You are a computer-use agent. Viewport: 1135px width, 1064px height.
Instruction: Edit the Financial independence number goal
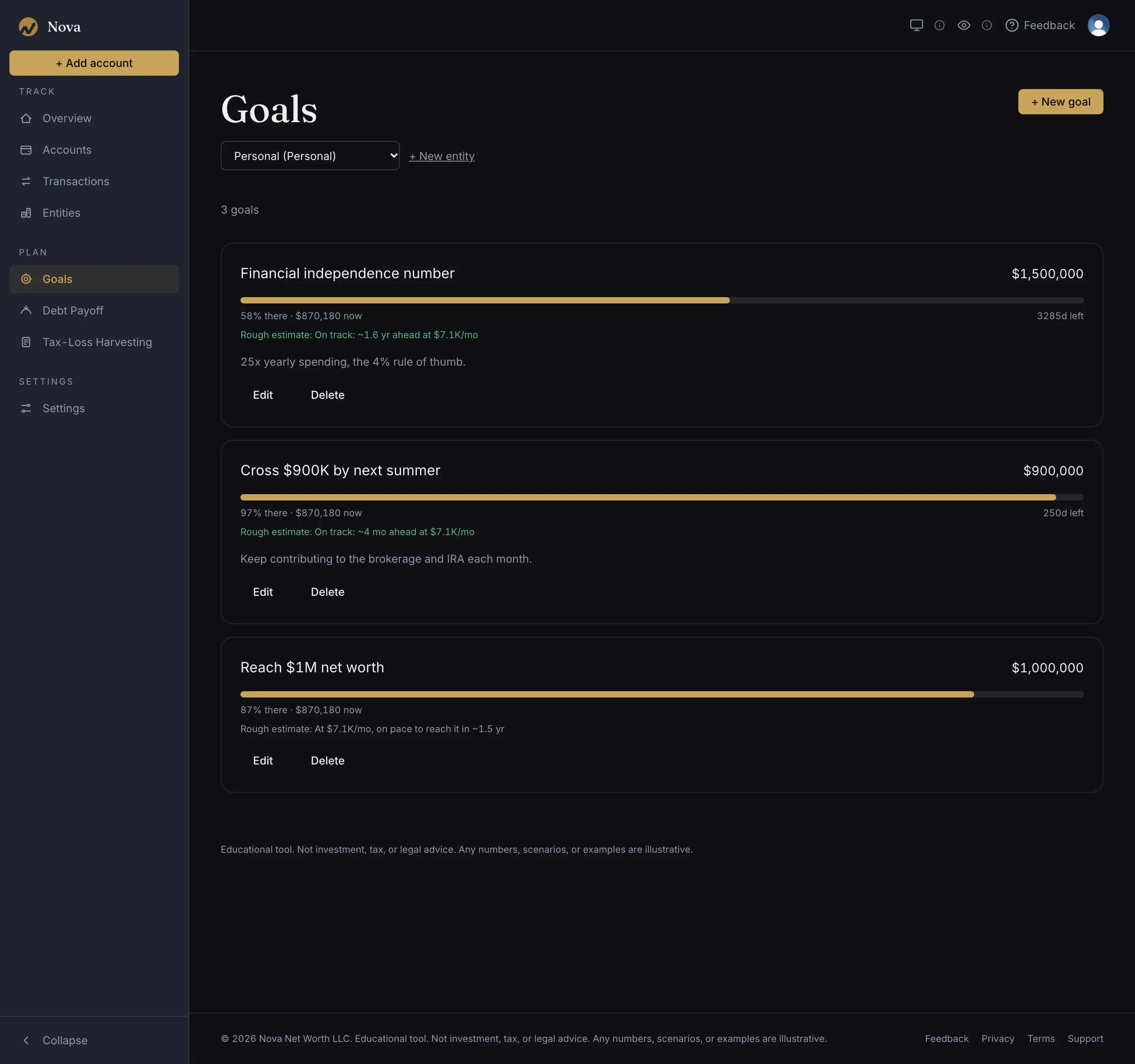(262, 394)
